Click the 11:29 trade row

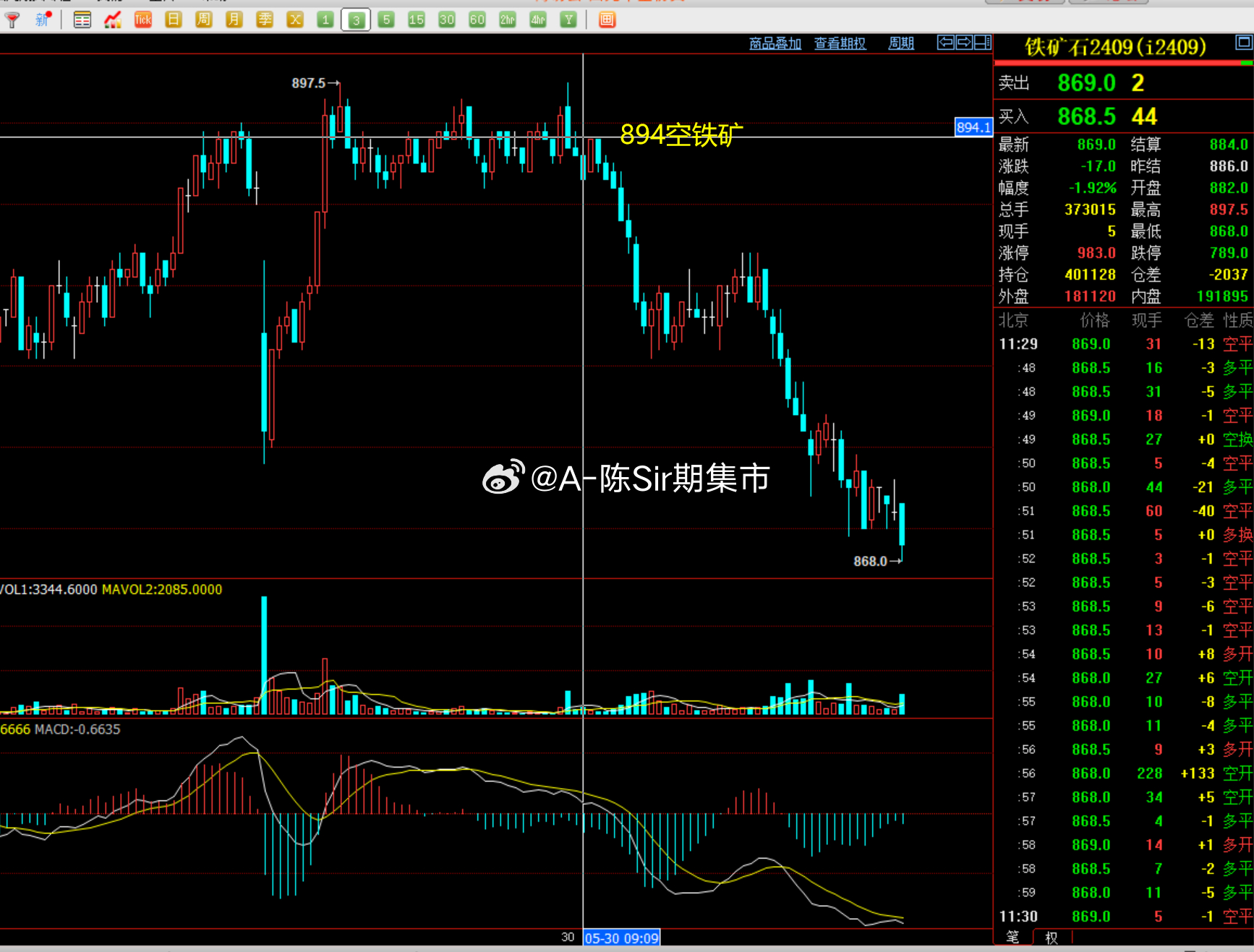1125,344
